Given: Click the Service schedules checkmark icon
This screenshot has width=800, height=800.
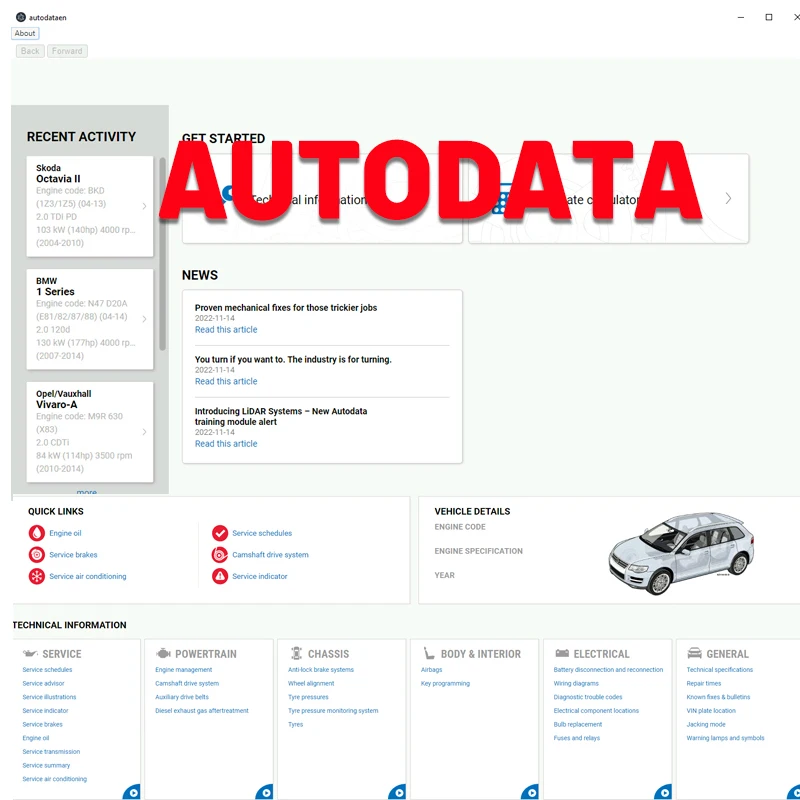Looking at the screenshot, I should (220, 533).
